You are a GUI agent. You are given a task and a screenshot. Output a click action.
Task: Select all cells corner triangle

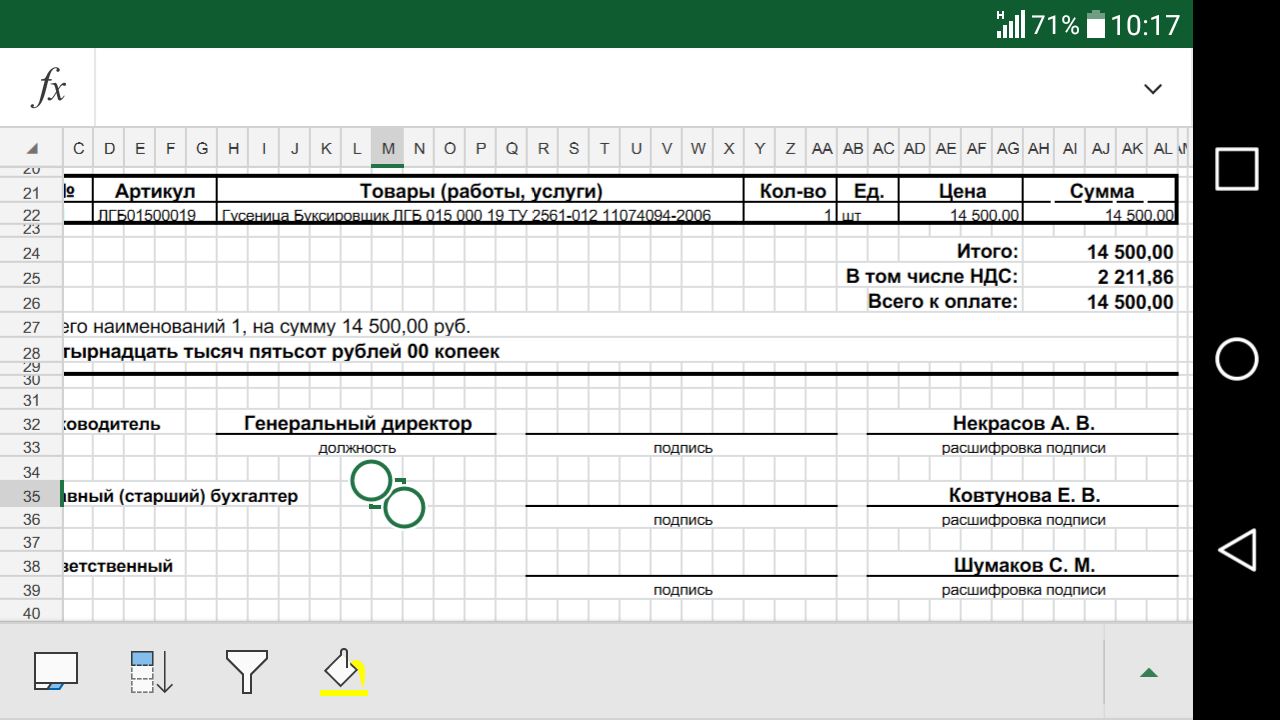pyautogui.click(x=31, y=148)
